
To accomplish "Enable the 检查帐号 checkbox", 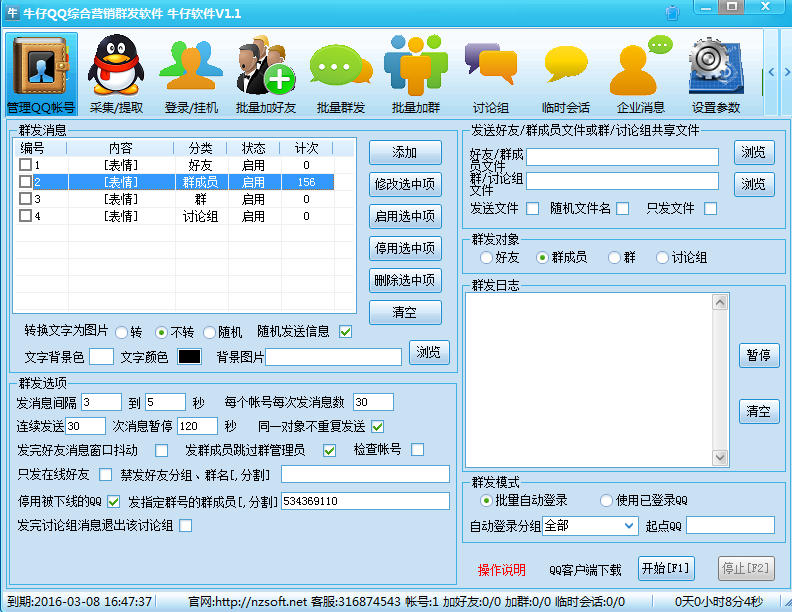I will [x=417, y=449].
